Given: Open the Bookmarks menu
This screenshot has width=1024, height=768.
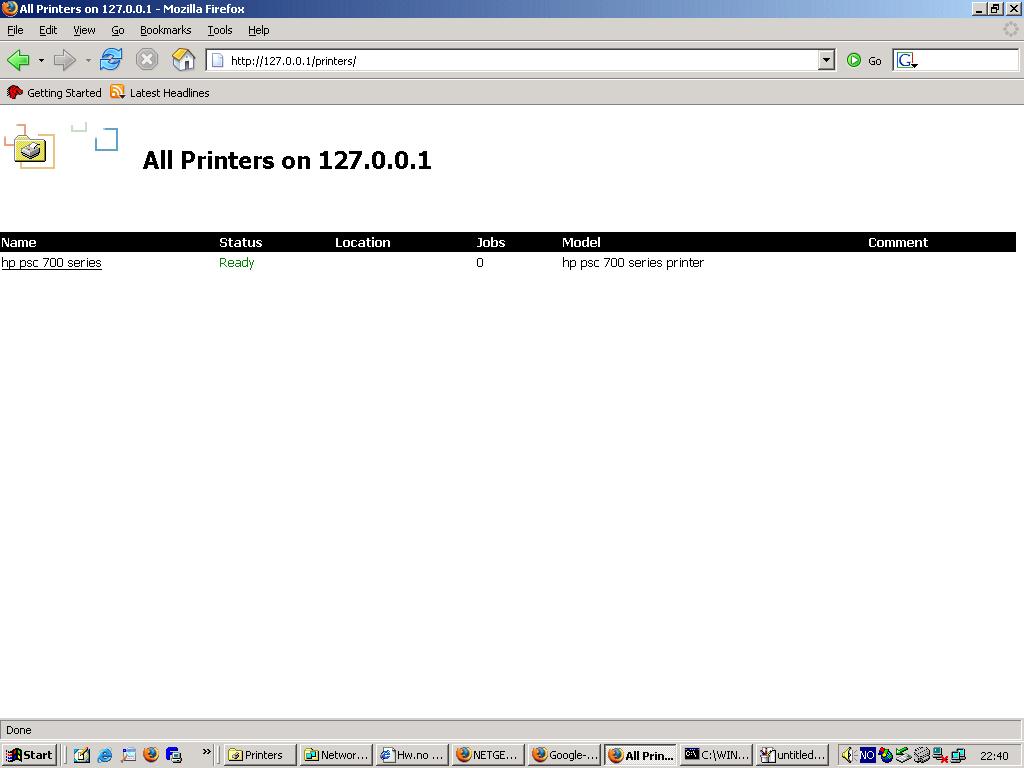Looking at the screenshot, I should click(x=165, y=30).
